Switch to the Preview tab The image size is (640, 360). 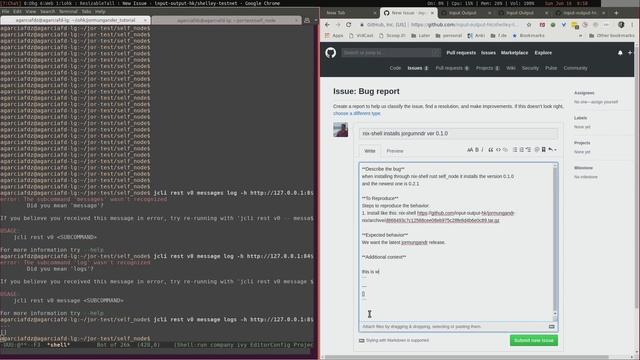coord(395,151)
